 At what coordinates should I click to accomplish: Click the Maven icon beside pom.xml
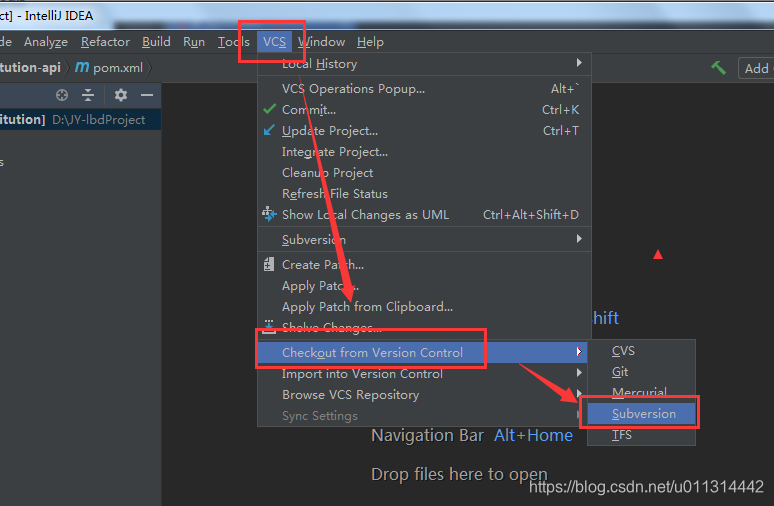[82, 67]
